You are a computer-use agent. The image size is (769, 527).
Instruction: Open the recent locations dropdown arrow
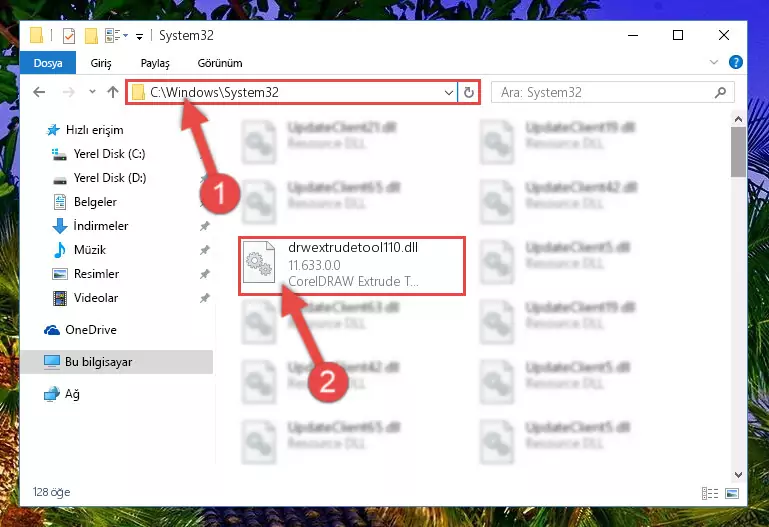point(92,92)
